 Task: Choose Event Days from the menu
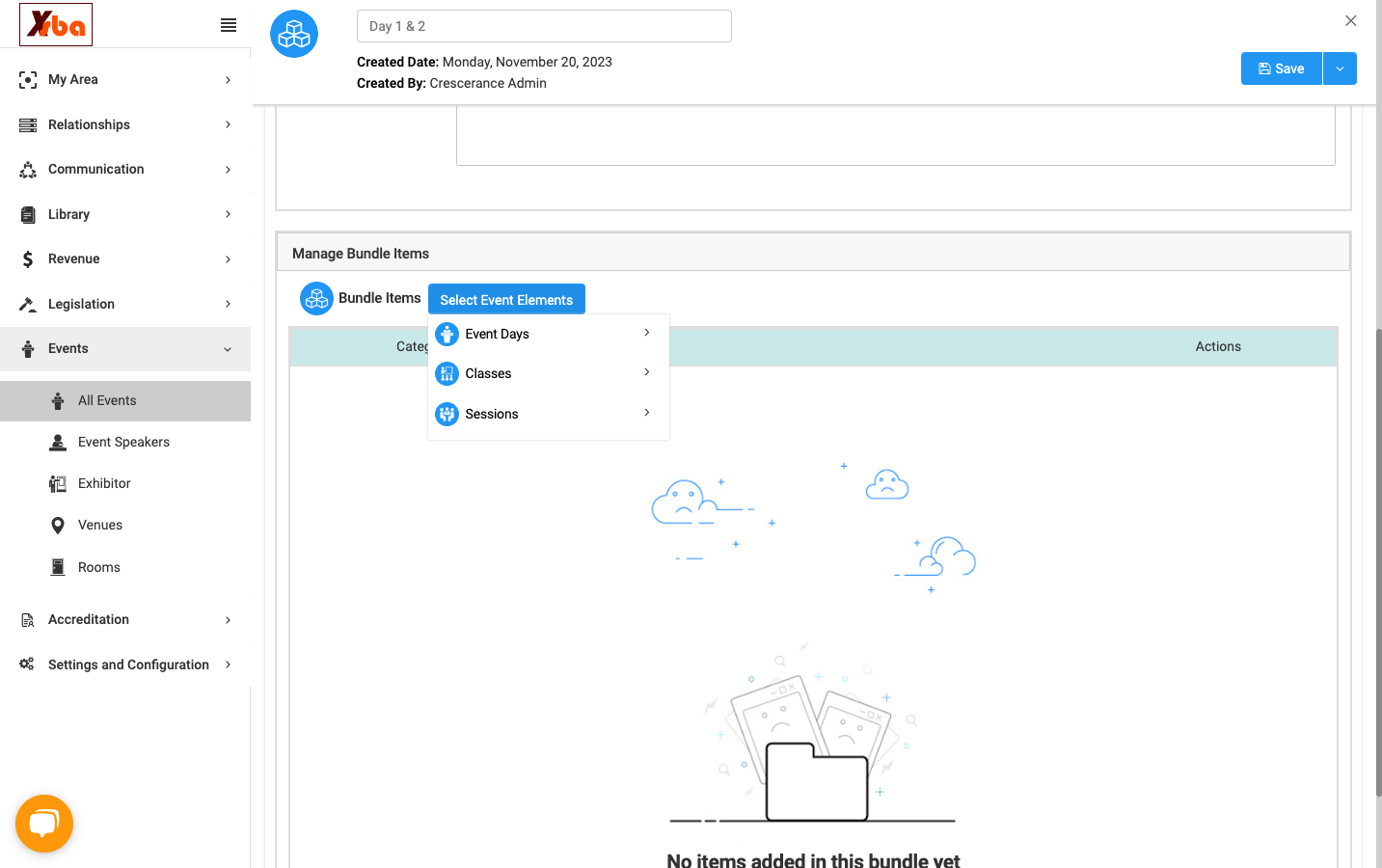click(x=549, y=335)
